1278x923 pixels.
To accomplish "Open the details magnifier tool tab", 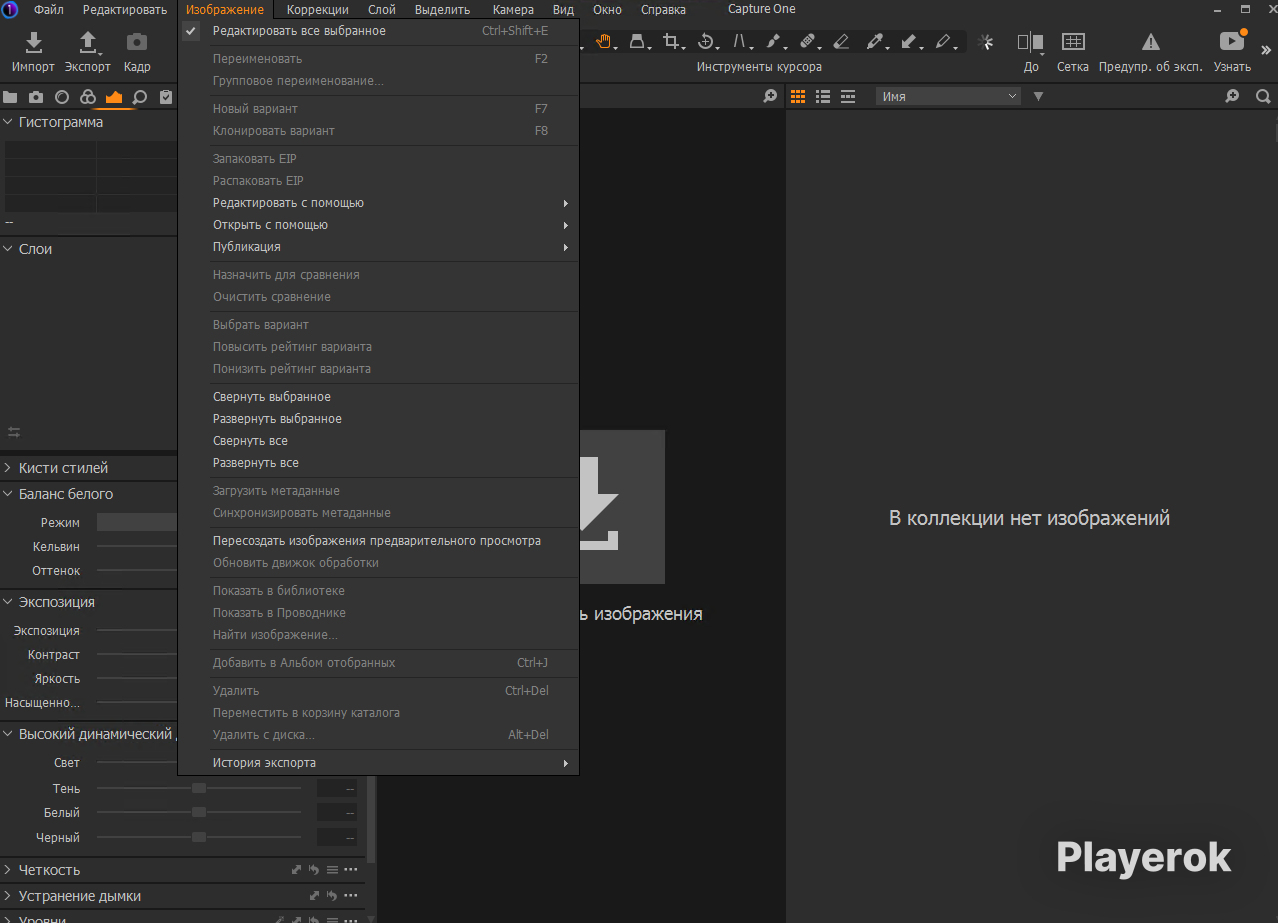I will tap(140, 97).
